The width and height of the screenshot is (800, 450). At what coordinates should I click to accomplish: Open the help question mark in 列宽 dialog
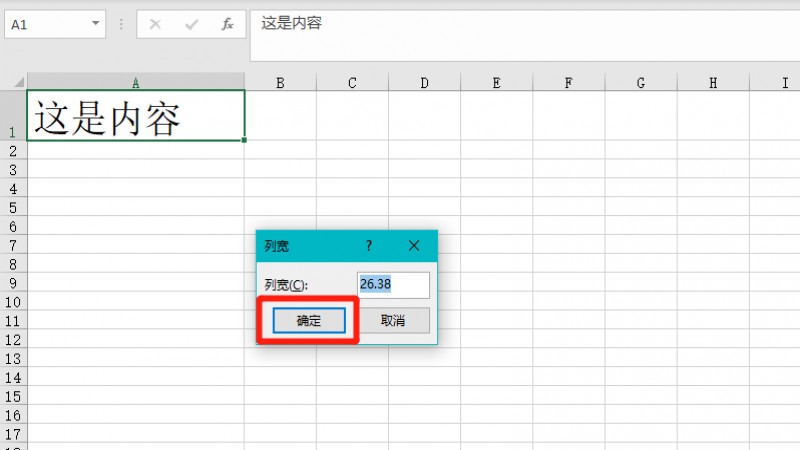pyautogui.click(x=369, y=246)
